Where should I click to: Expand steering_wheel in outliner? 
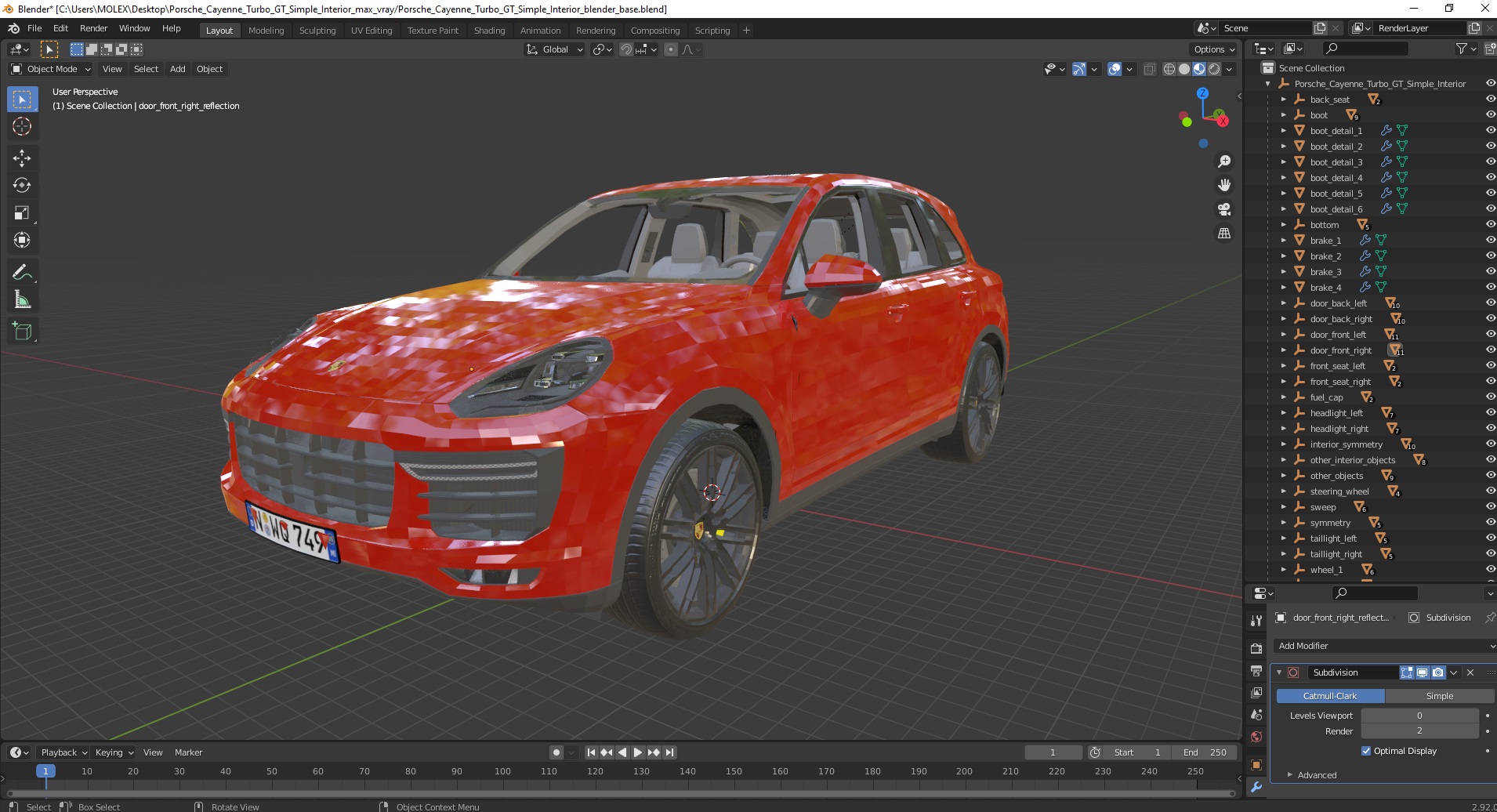[1284, 491]
